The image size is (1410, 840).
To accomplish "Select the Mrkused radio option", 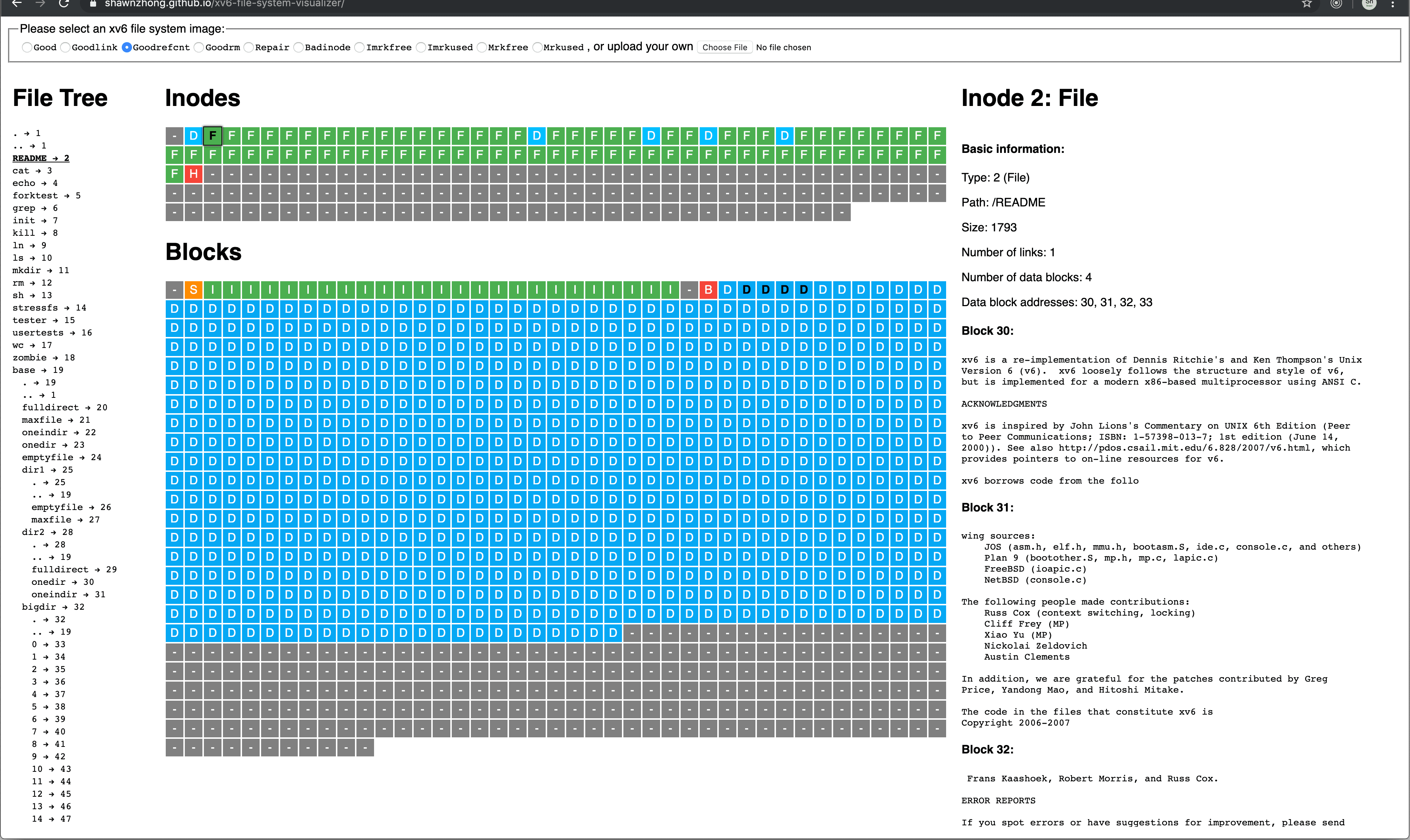I will [x=538, y=48].
